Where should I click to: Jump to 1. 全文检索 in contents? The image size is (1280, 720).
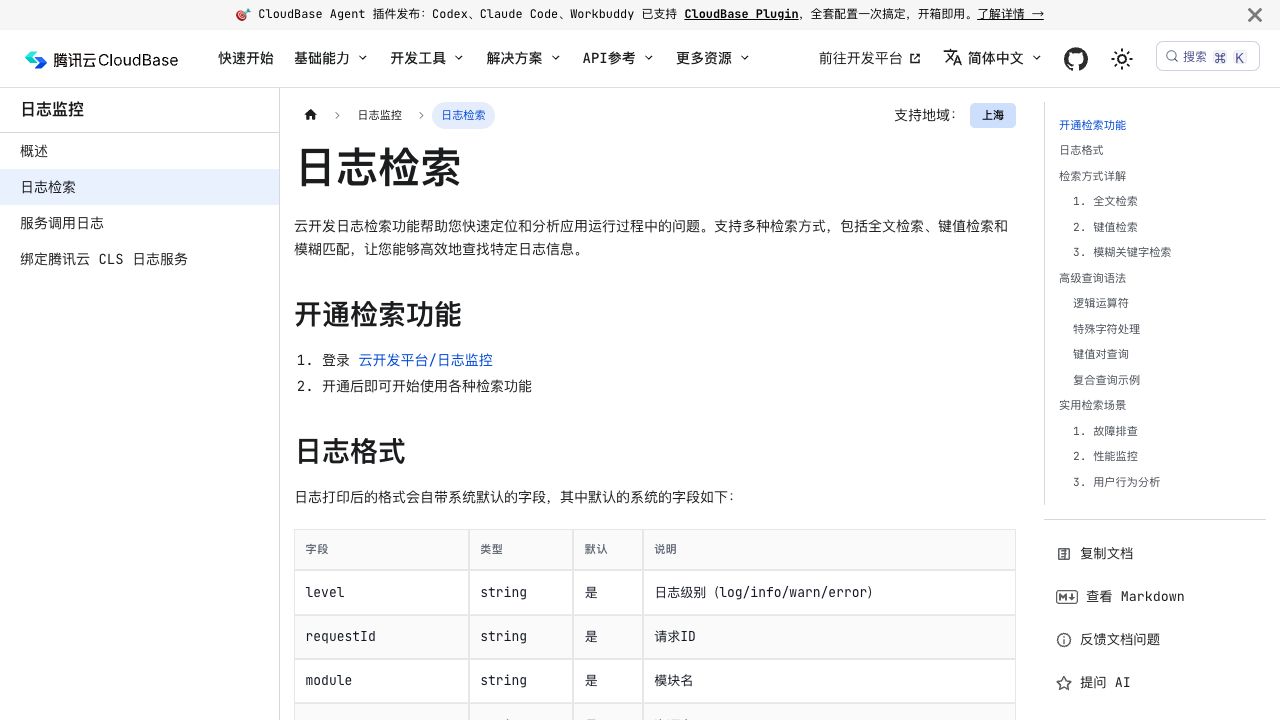pyautogui.click(x=1105, y=201)
